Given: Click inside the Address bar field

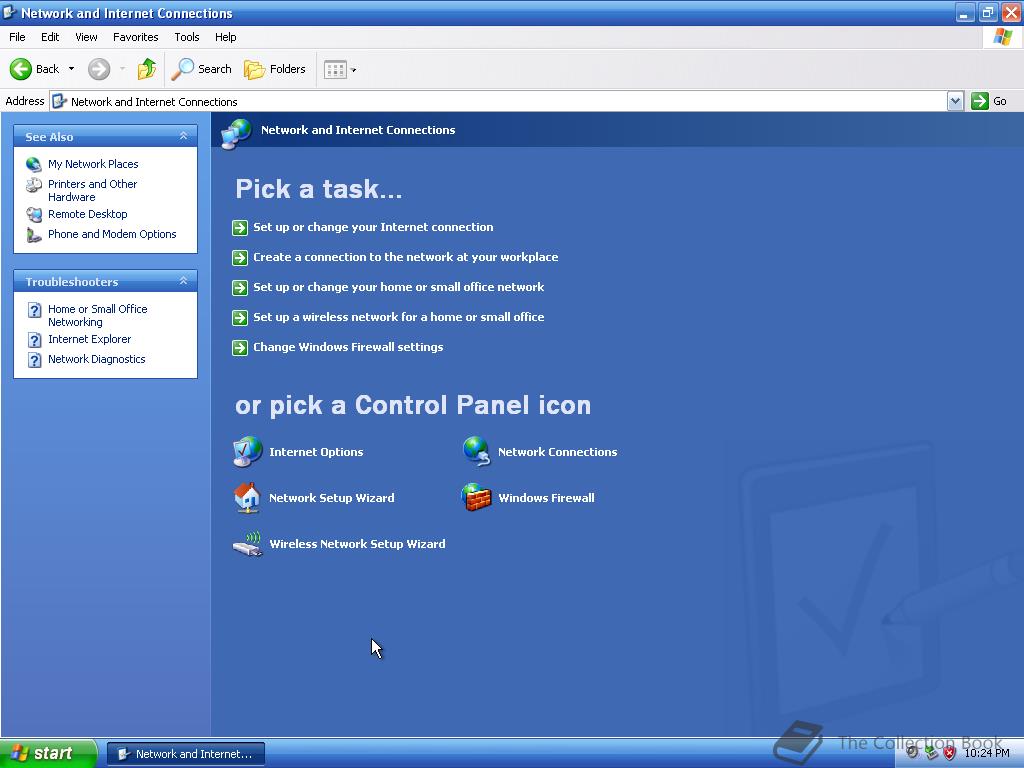Looking at the screenshot, I should click(x=499, y=101).
